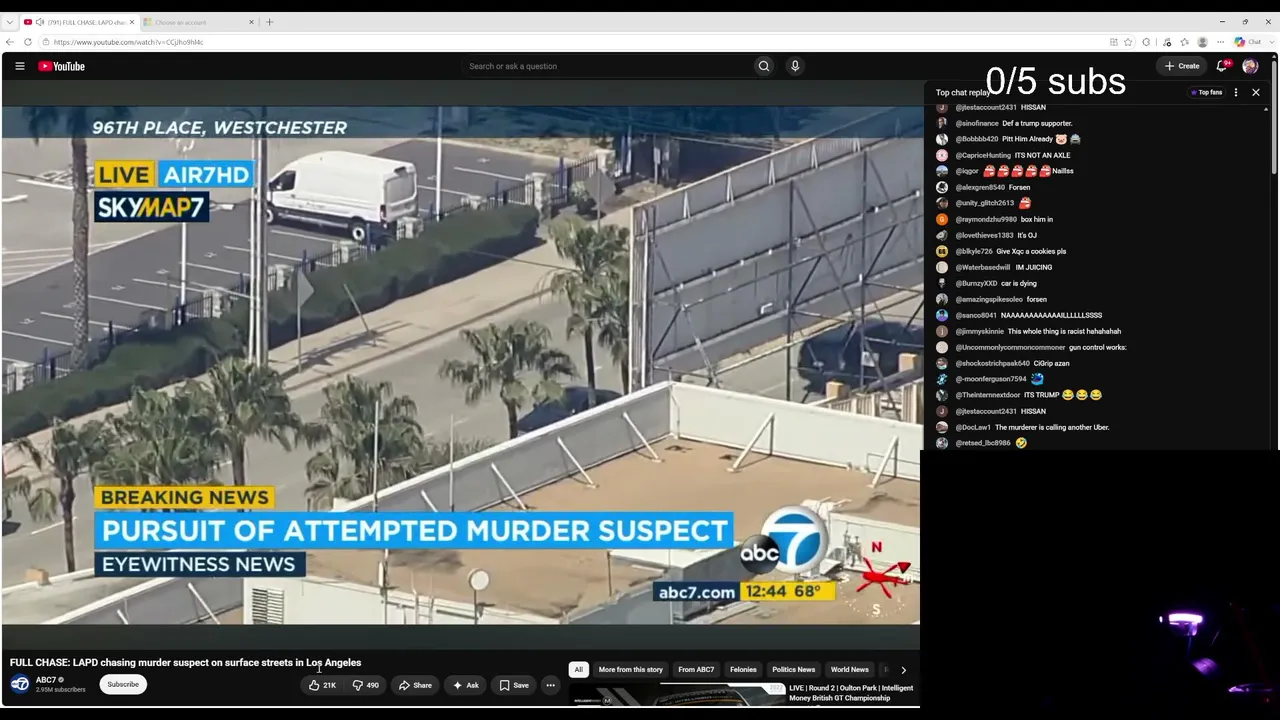Show more topic chips with right arrow
1280x720 pixels.
coord(903,670)
